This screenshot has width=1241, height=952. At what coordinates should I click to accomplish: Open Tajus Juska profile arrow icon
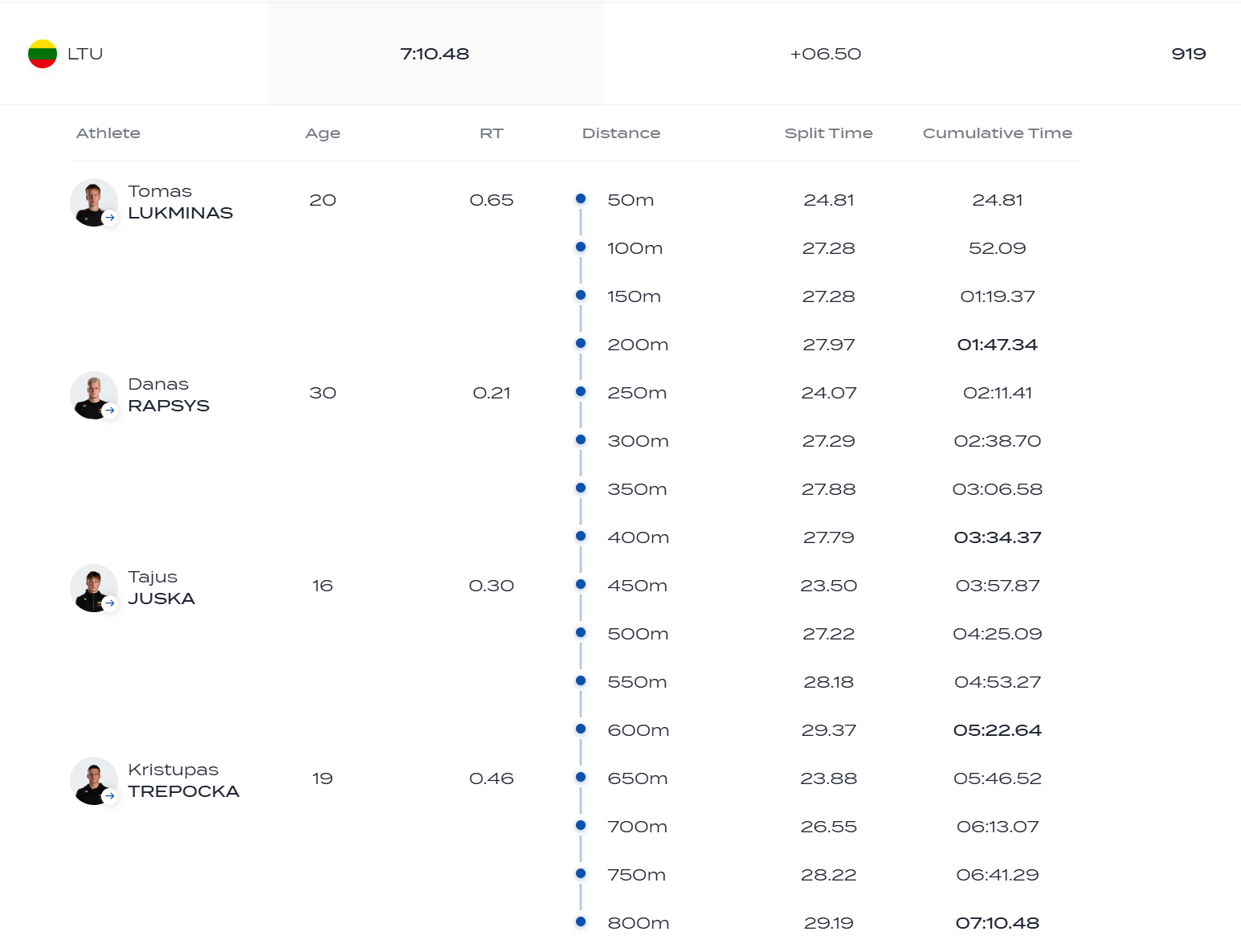[110, 603]
